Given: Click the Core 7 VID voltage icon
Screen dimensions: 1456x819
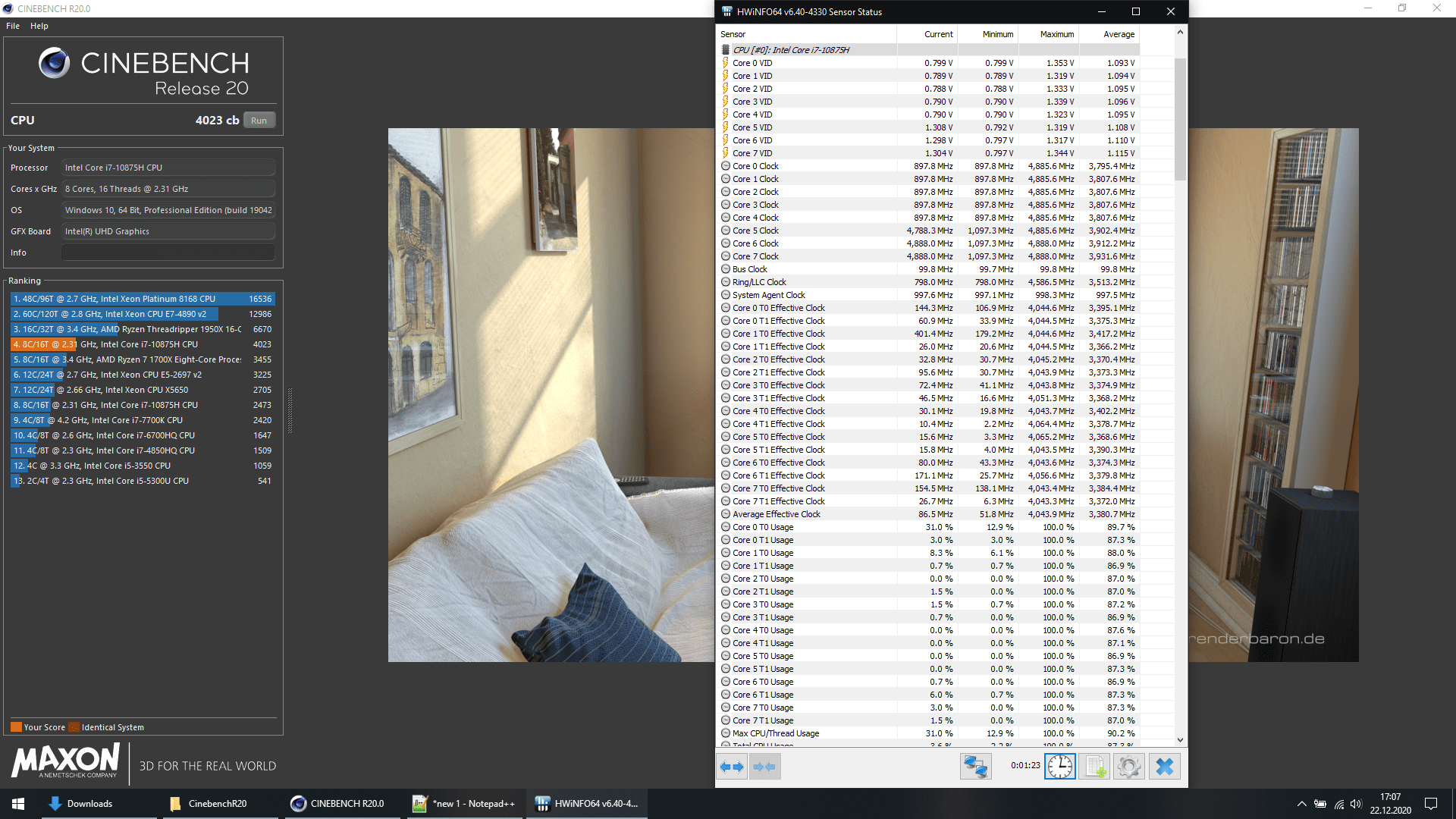Looking at the screenshot, I should pos(725,153).
